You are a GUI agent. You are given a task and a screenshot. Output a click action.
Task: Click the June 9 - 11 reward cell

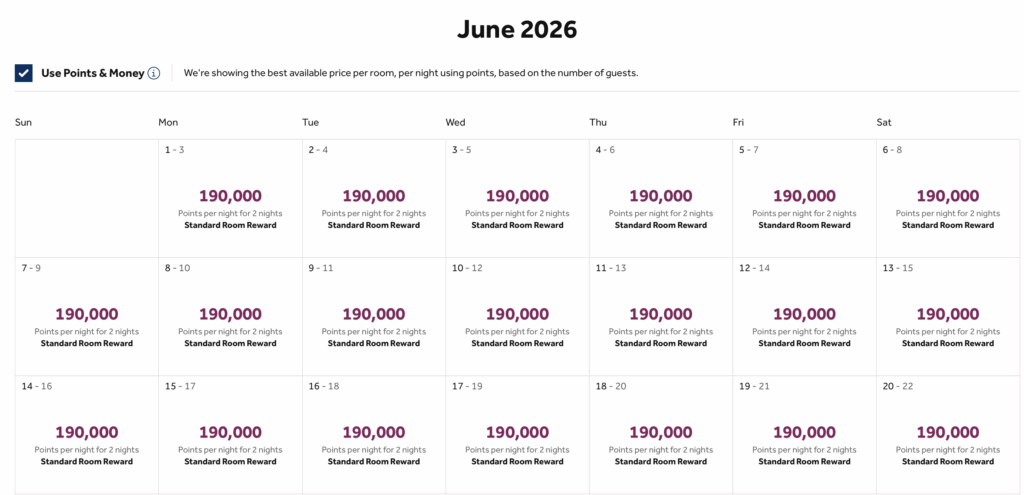pyautogui.click(x=374, y=316)
